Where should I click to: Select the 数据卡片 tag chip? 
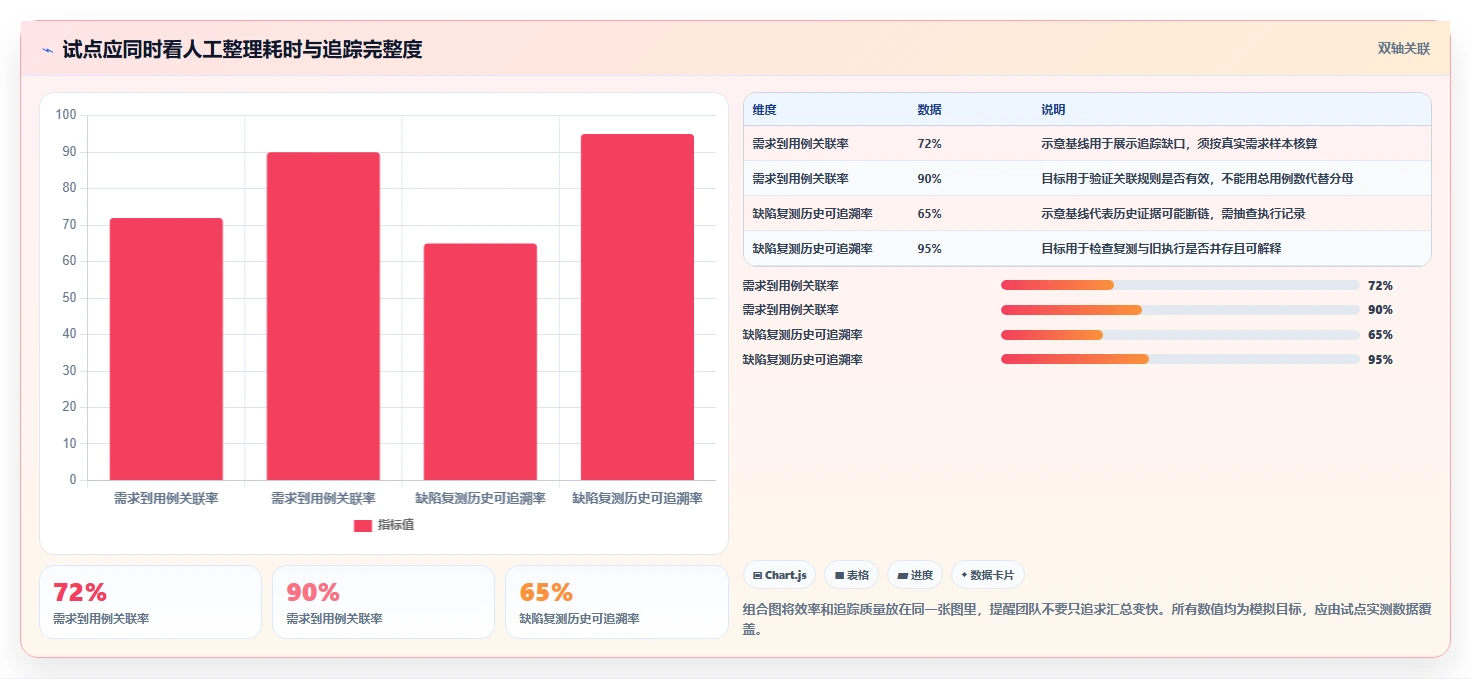tap(988, 575)
